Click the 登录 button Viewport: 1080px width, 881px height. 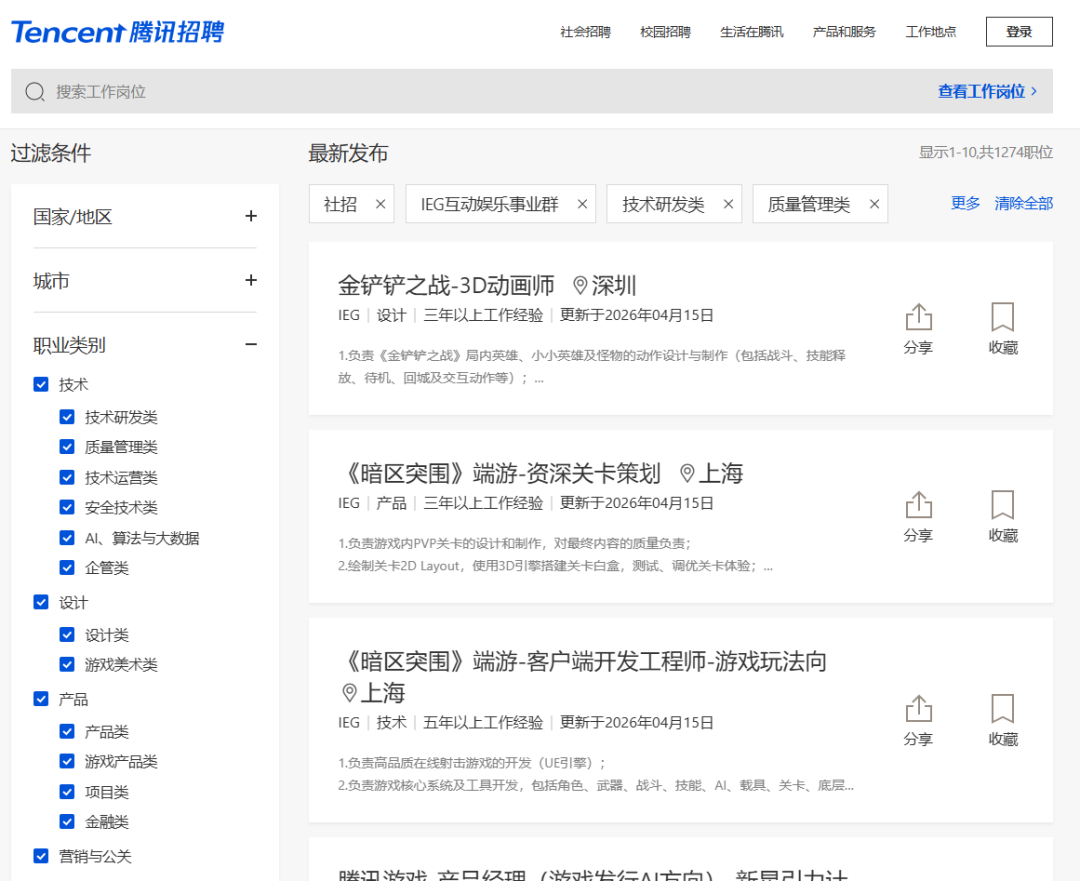point(1018,31)
